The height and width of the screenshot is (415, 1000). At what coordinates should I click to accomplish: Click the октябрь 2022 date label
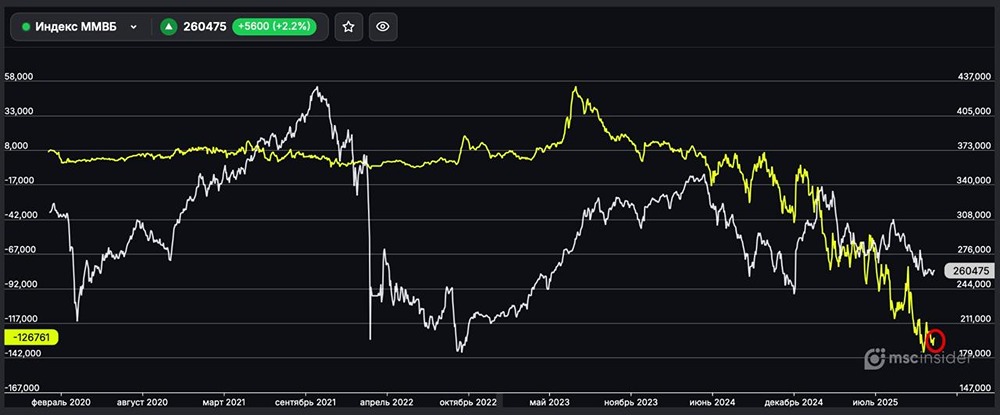(x=469, y=403)
